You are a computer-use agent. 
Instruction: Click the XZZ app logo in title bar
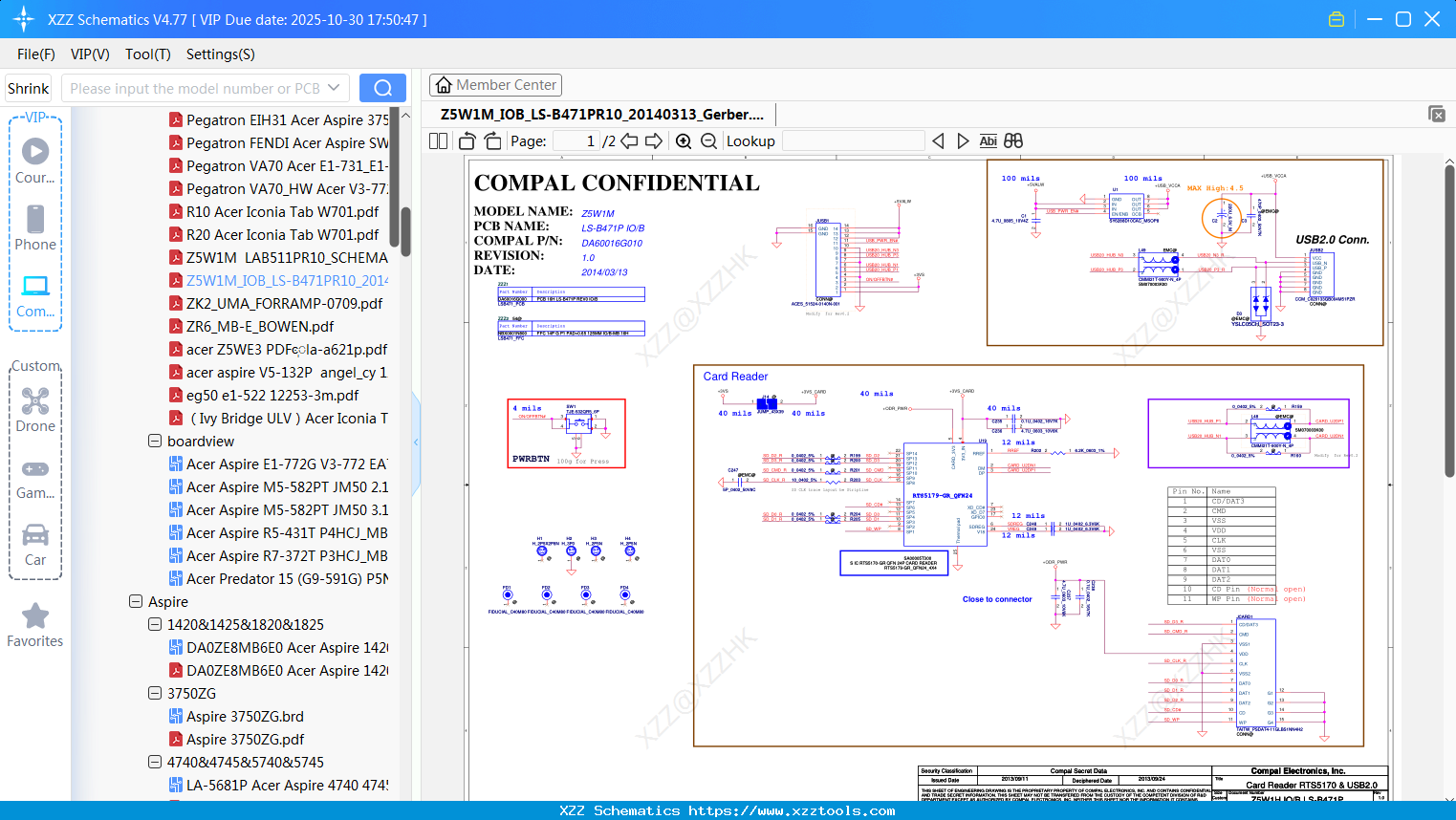tap(24, 19)
